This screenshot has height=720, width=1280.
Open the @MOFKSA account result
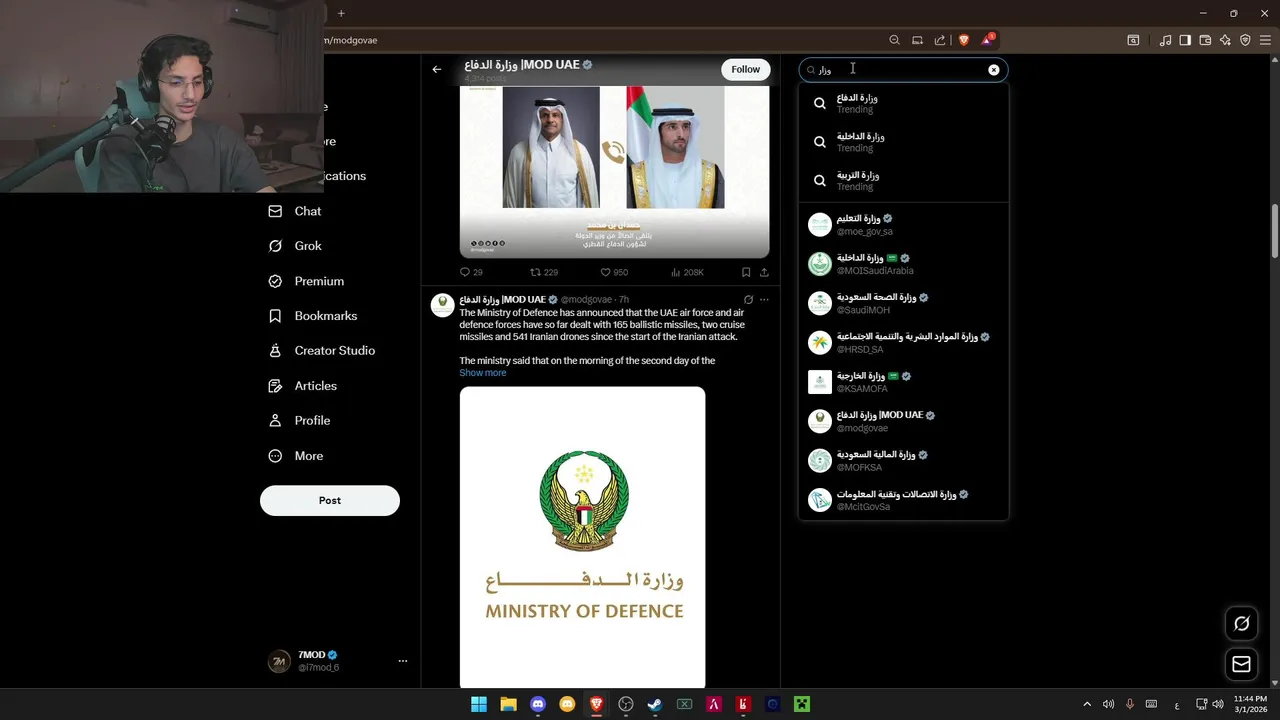[x=903, y=461]
